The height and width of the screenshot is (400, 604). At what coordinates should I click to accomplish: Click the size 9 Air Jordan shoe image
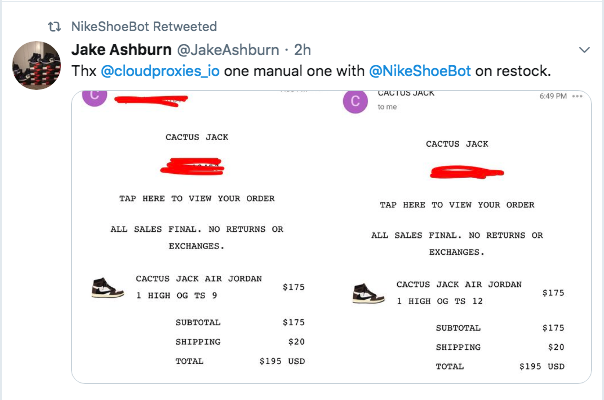(x=106, y=287)
